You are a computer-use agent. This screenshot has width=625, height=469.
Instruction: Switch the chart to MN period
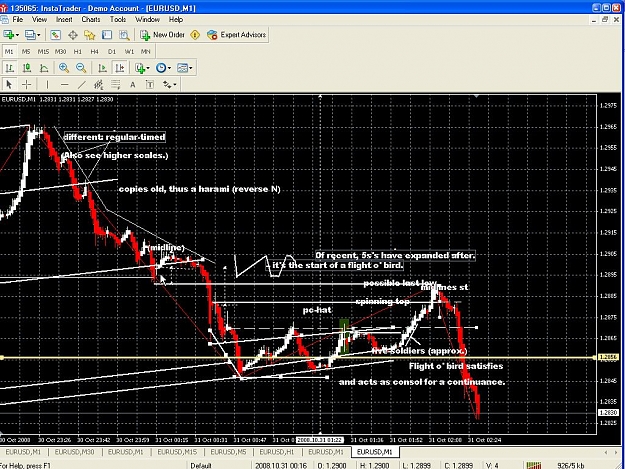[145, 51]
